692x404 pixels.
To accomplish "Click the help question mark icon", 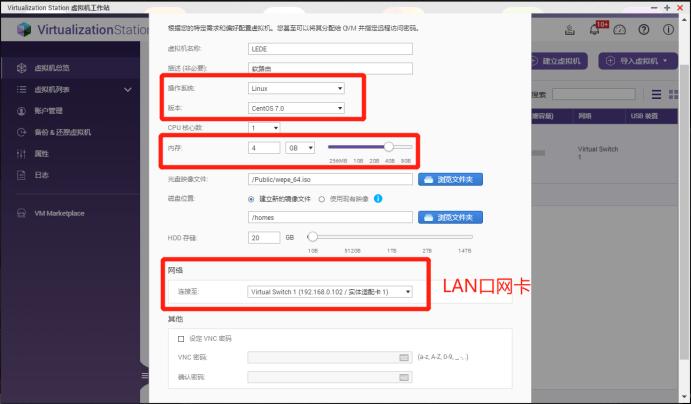I will click(x=644, y=30).
